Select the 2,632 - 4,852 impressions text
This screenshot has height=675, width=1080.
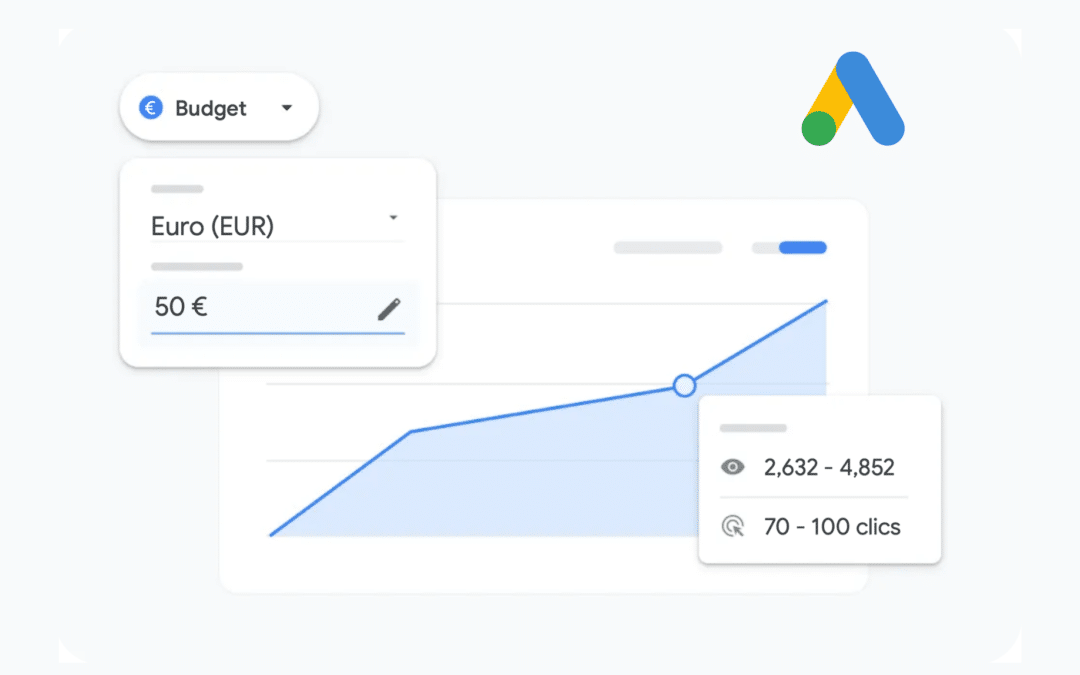(x=829, y=467)
